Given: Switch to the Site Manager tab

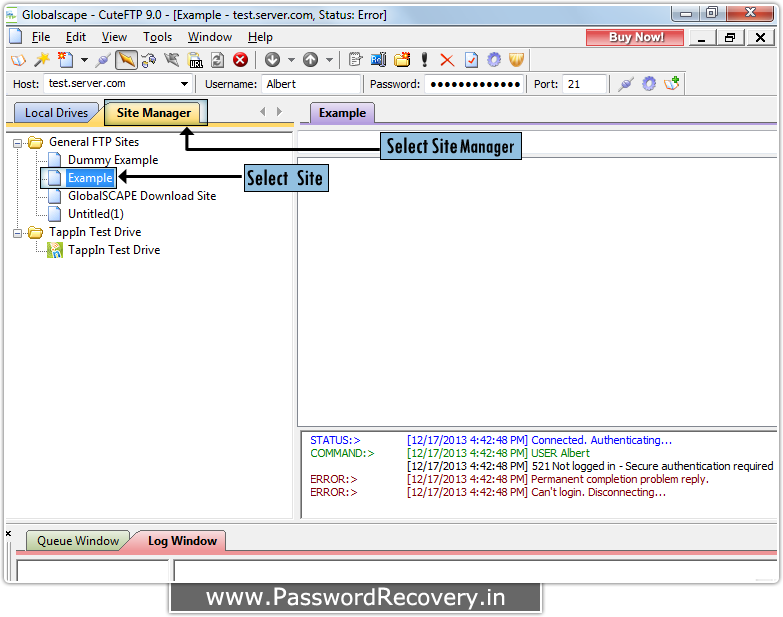Looking at the screenshot, I should 153,113.
